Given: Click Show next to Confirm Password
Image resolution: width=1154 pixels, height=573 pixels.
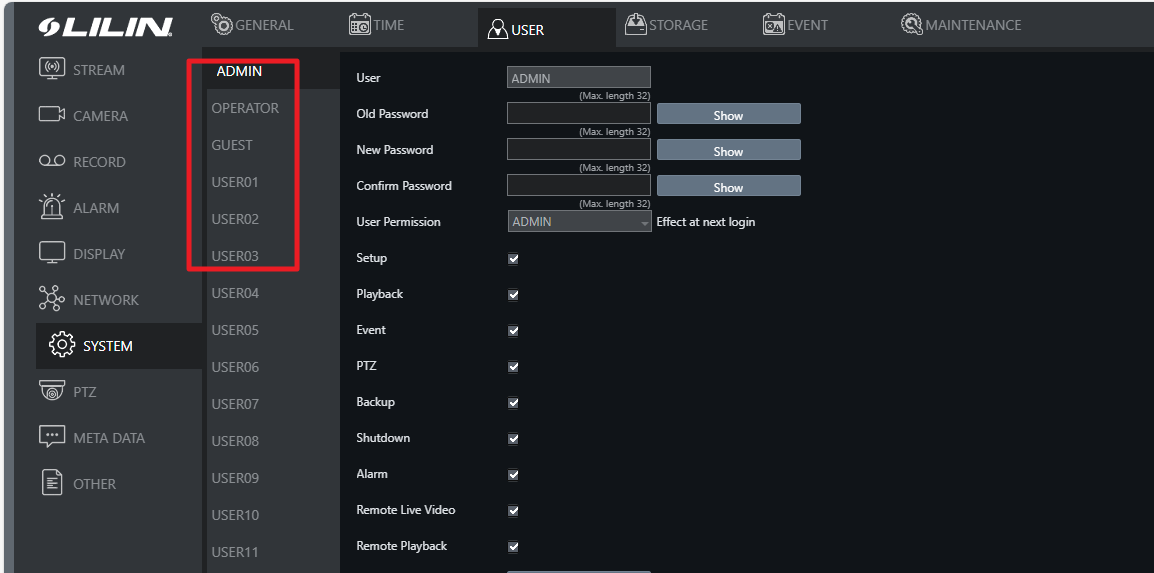Looking at the screenshot, I should pyautogui.click(x=728, y=187).
